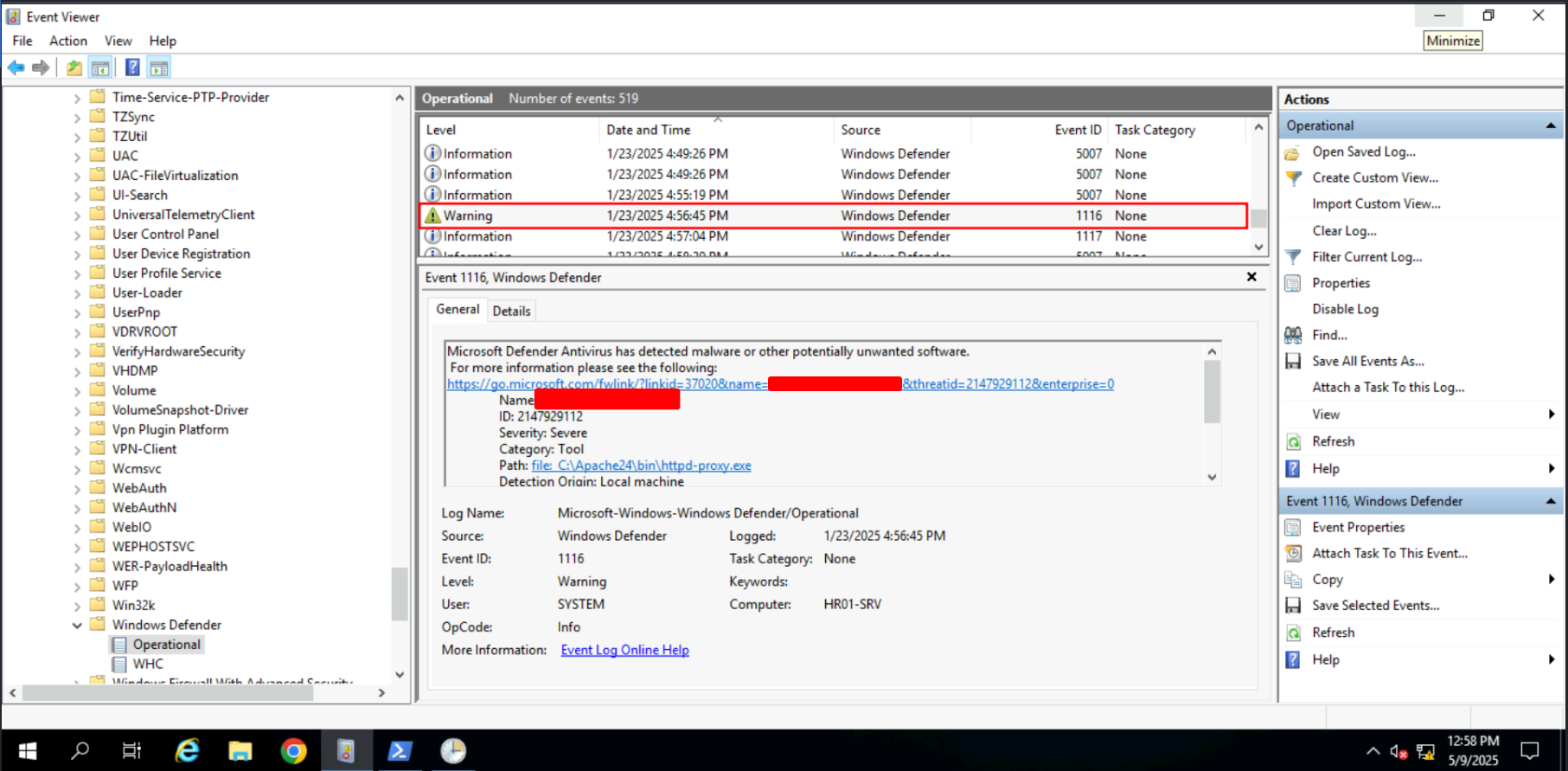Select the UniversalTelemetryClient tree item
This screenshot has width=1568, height=771.
coord(183,215)
